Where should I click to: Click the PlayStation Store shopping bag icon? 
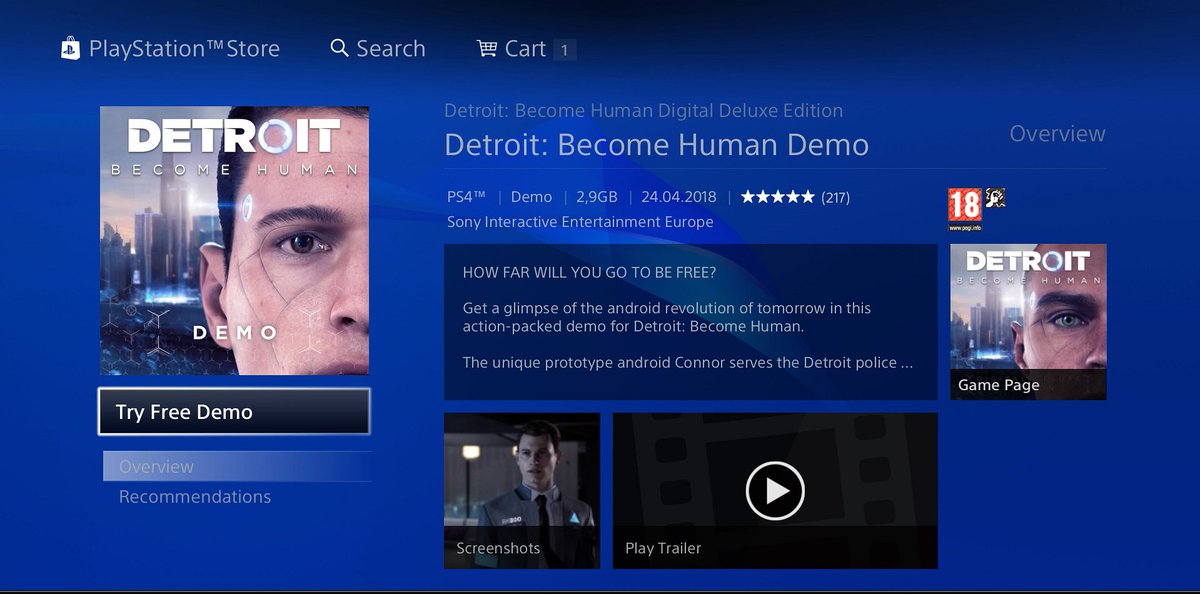point(70,49)
